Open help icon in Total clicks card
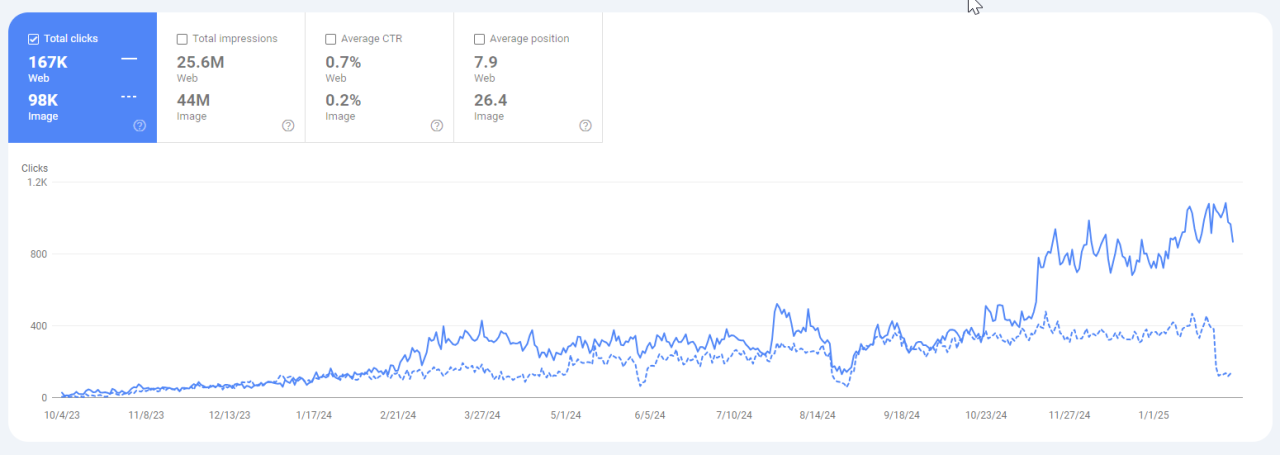 click(140, 126)
